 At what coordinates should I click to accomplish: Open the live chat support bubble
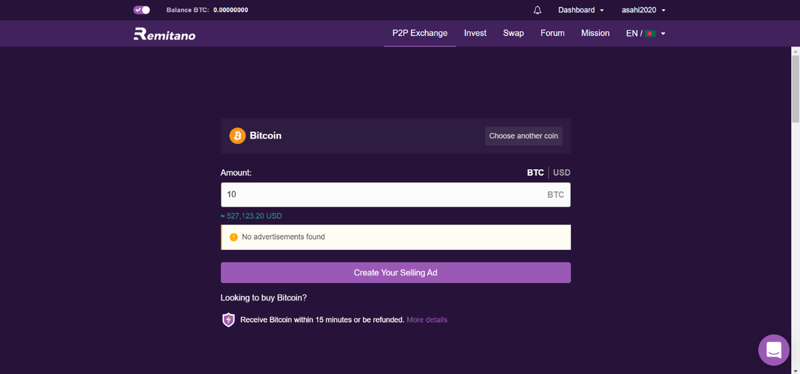pyautogui.click(x=773, y=350)
